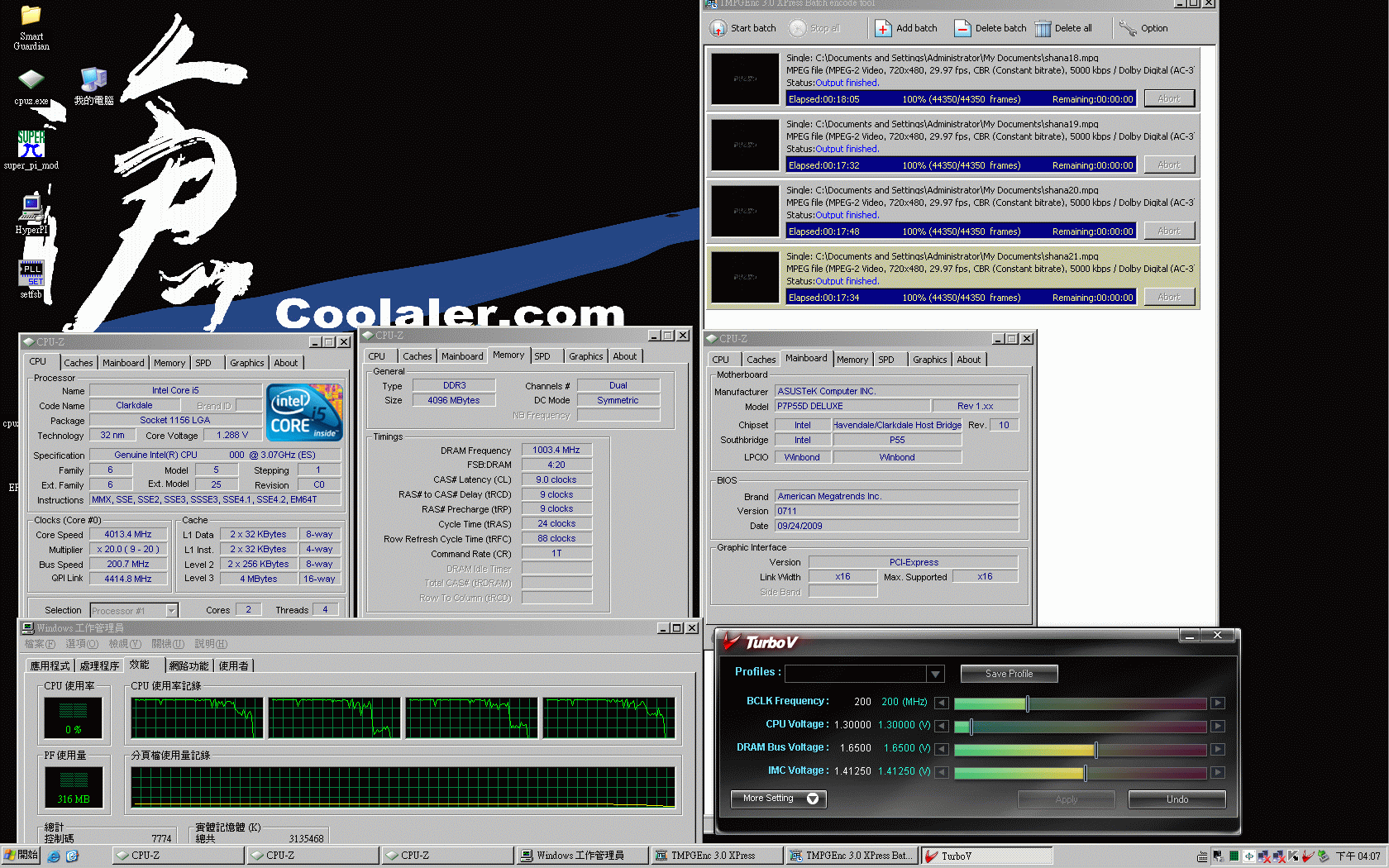This screenshot has height=868, width=1389.
Task: Click the Add batch toolbar icon
Action: point(883,28)
